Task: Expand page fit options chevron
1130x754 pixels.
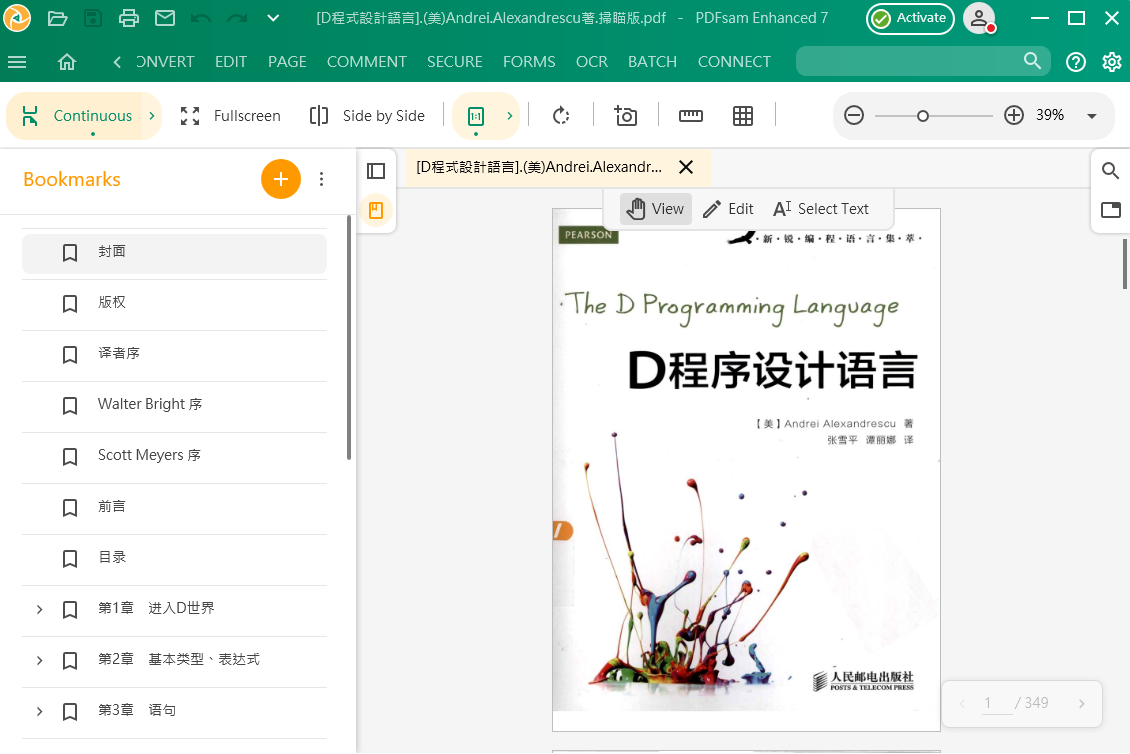Action: (510, 115)
